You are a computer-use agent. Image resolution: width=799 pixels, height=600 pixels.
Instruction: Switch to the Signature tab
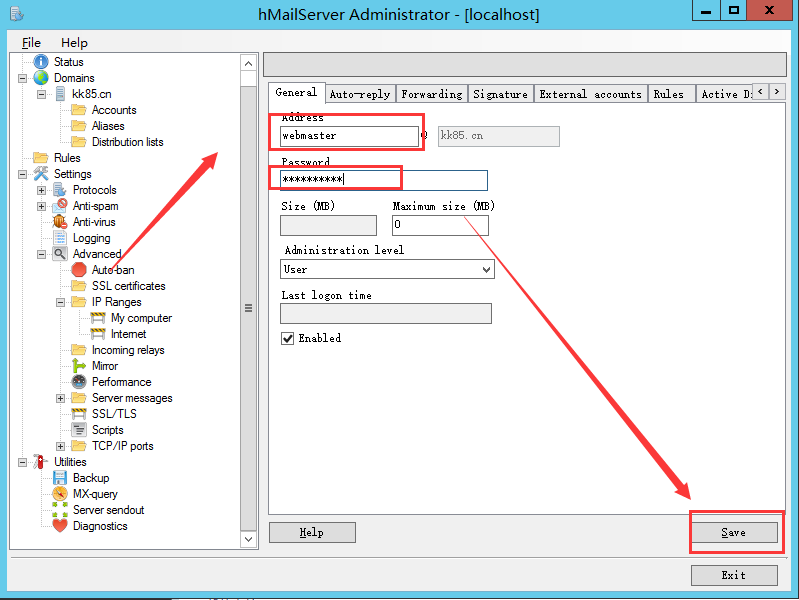[x=500, y=94]
